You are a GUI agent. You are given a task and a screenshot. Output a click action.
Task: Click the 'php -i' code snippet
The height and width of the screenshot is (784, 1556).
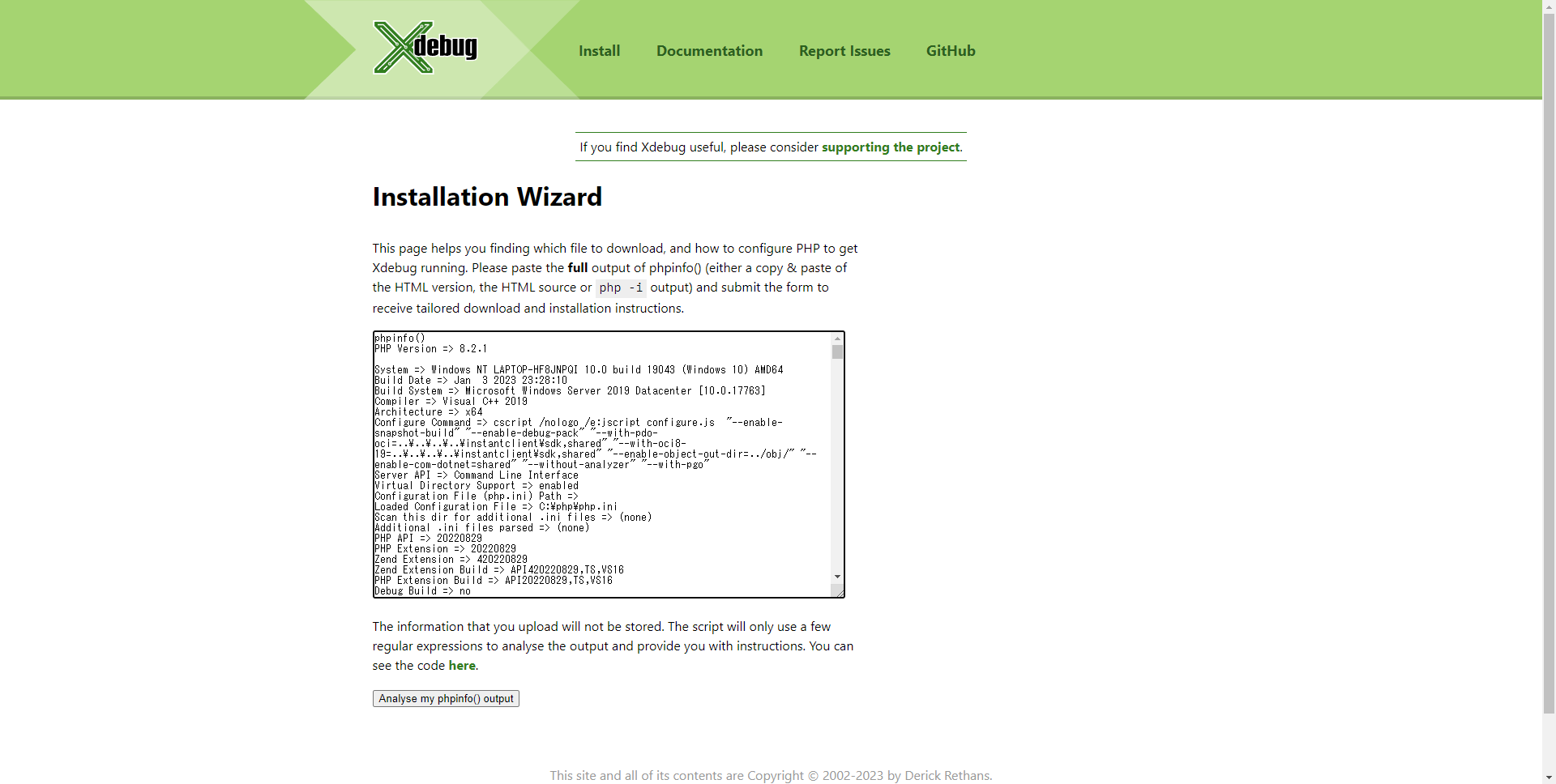point(621,288)
